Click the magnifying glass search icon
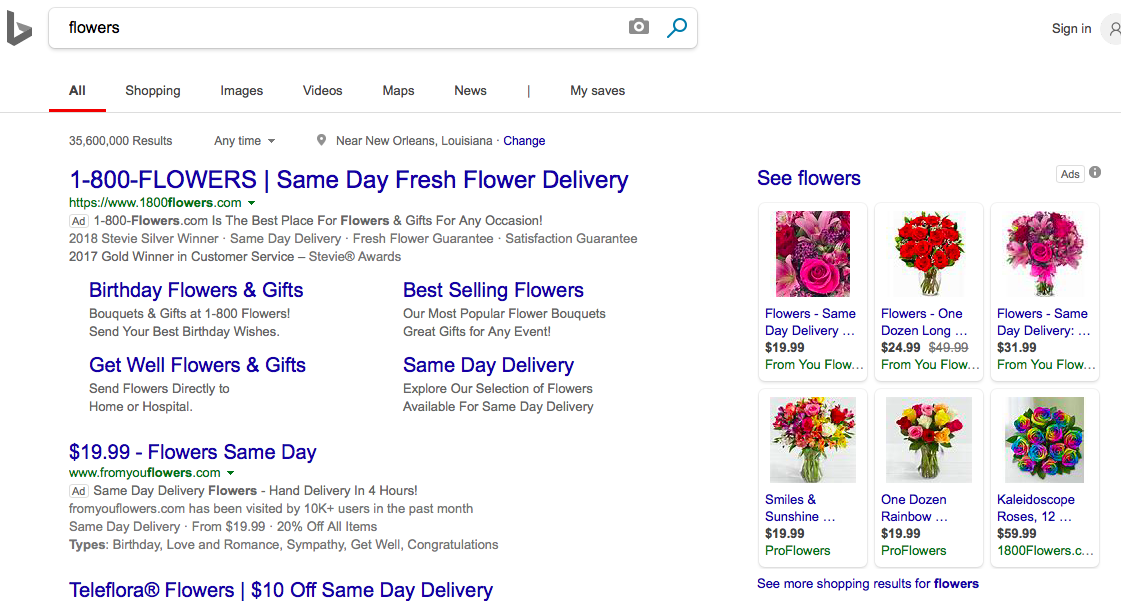The width and height of the screenshot is (1121, 601). (677, 27)
